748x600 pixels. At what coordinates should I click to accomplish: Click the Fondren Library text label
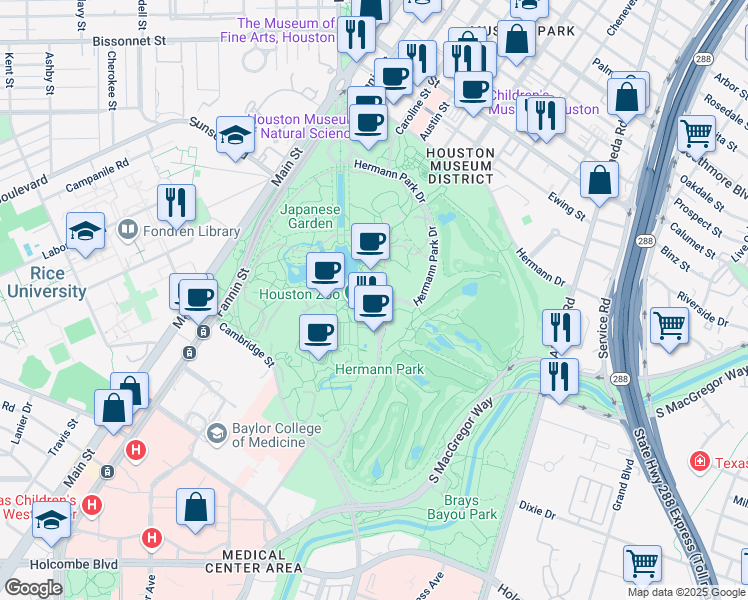(191, 231)
